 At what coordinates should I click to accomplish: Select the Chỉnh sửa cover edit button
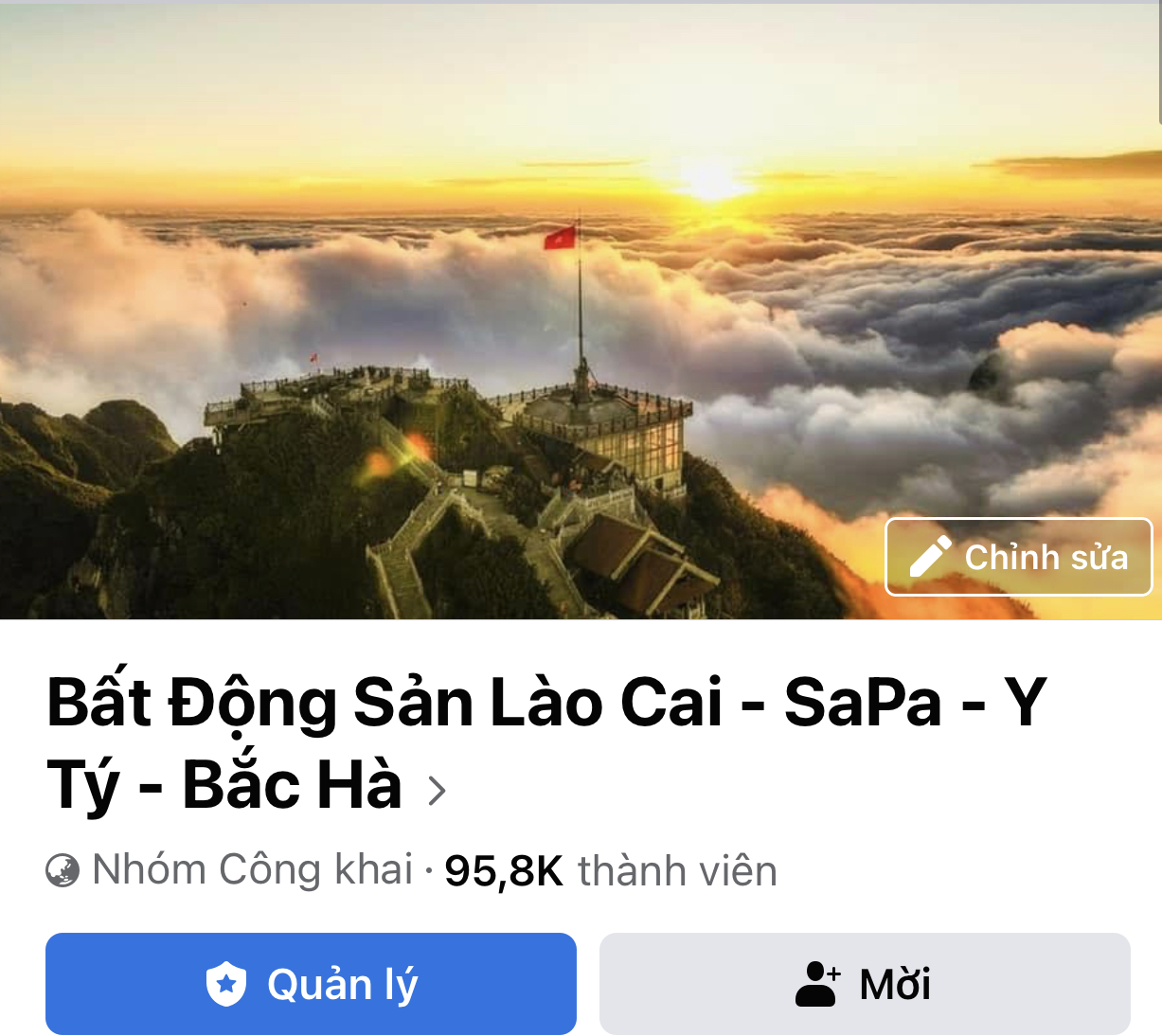(x=1018, y=557)
